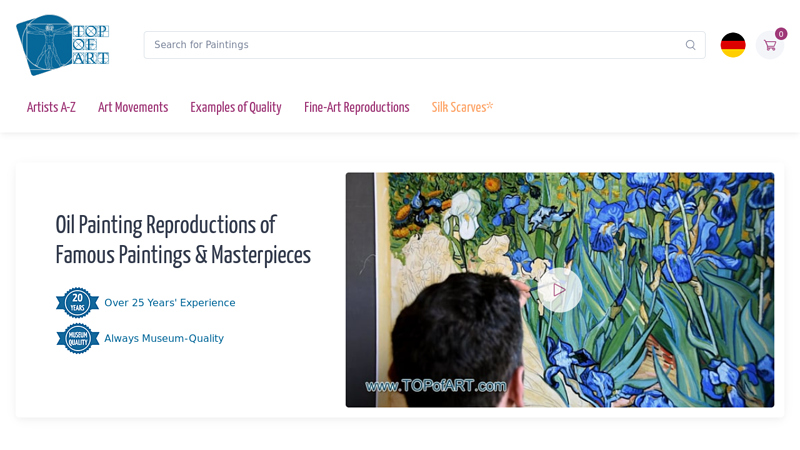Click the www.TOPofART.com watermark text

(436, 385)
